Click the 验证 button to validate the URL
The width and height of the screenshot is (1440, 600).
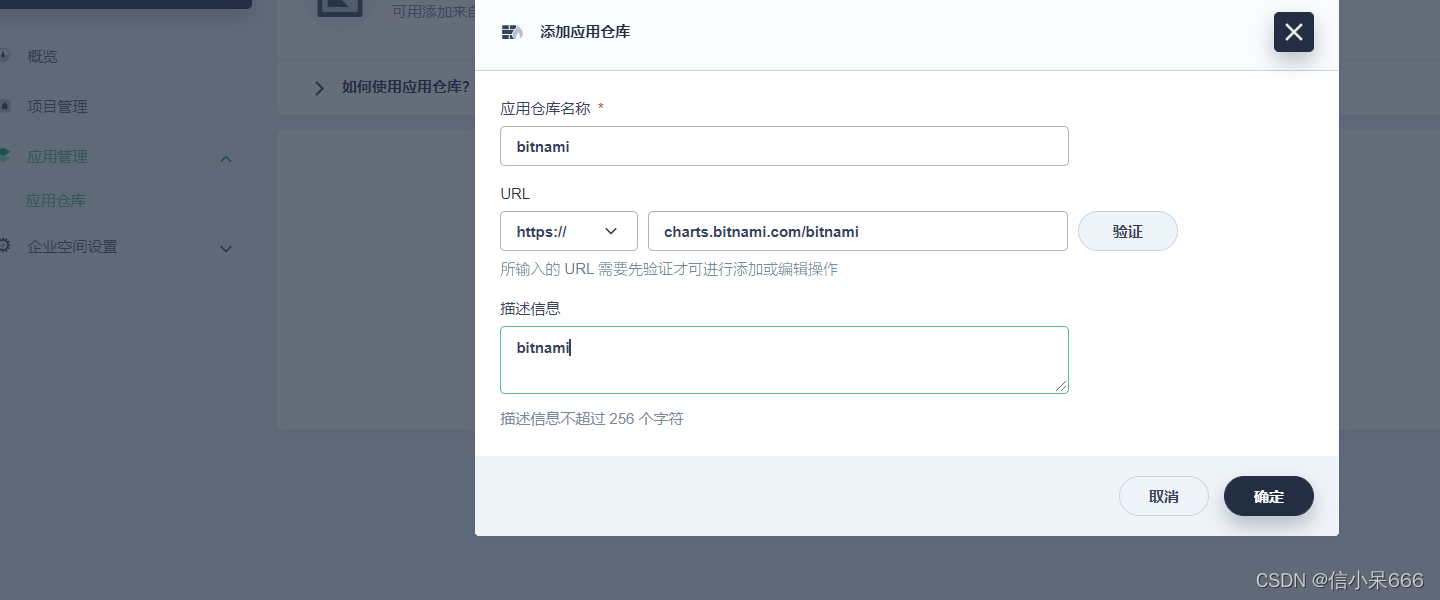[x=1127, y=231]
